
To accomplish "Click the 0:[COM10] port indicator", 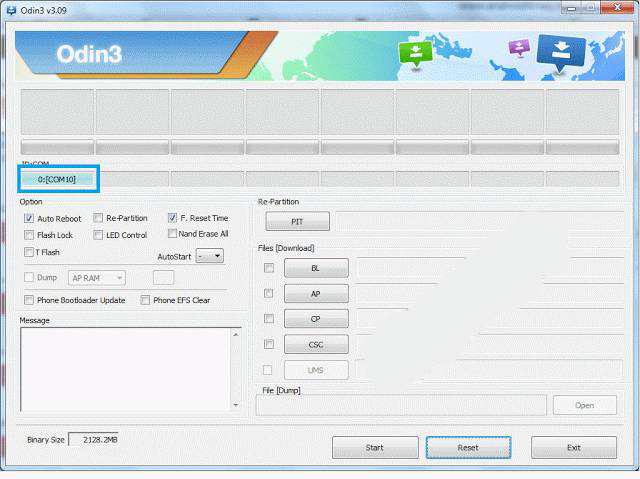I will (x=57, y=179).
